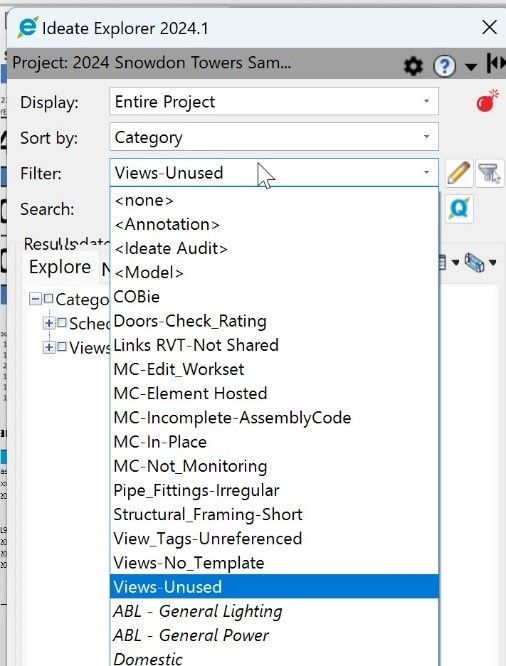Click the red bomb icon

pos(487,101)
